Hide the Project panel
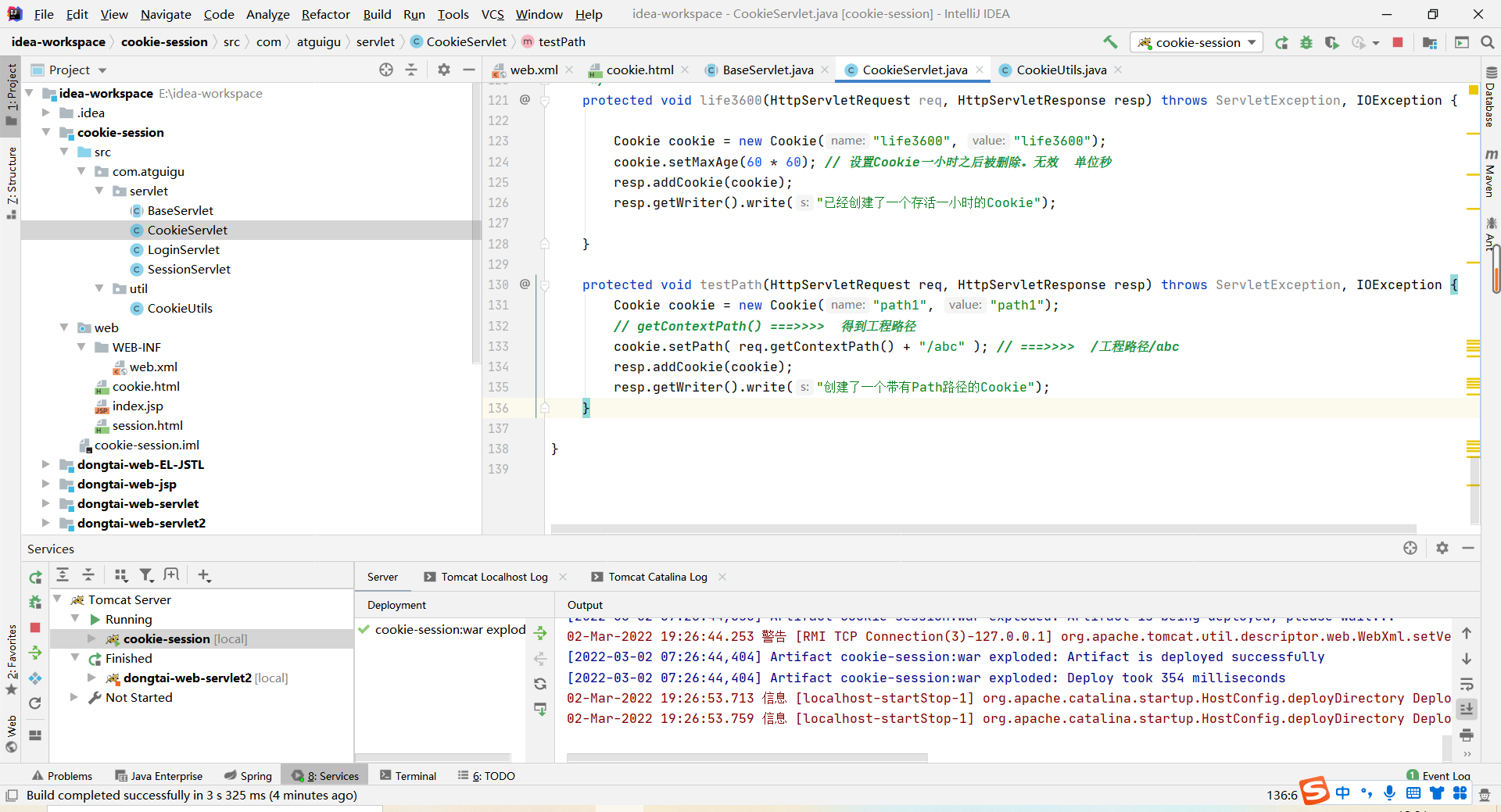This screenshot has height=812, width=1501. pos(469,70)
